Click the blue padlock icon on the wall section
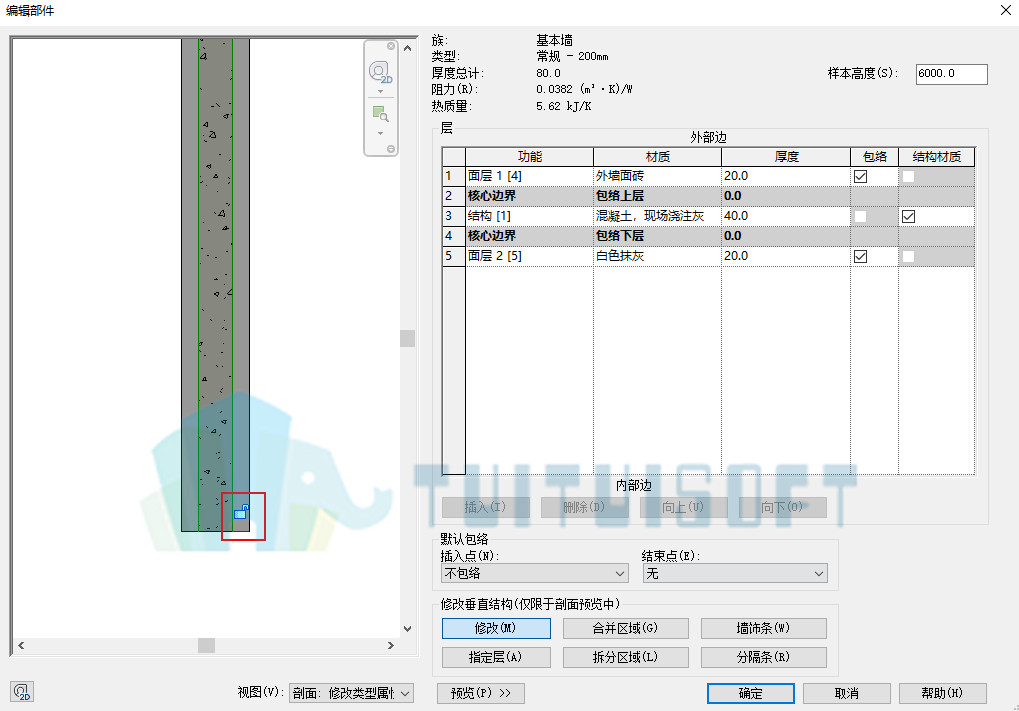Image resolution: width=1019 pixels, height=711 pixels. pyautogui.click(x=242, y=511)
